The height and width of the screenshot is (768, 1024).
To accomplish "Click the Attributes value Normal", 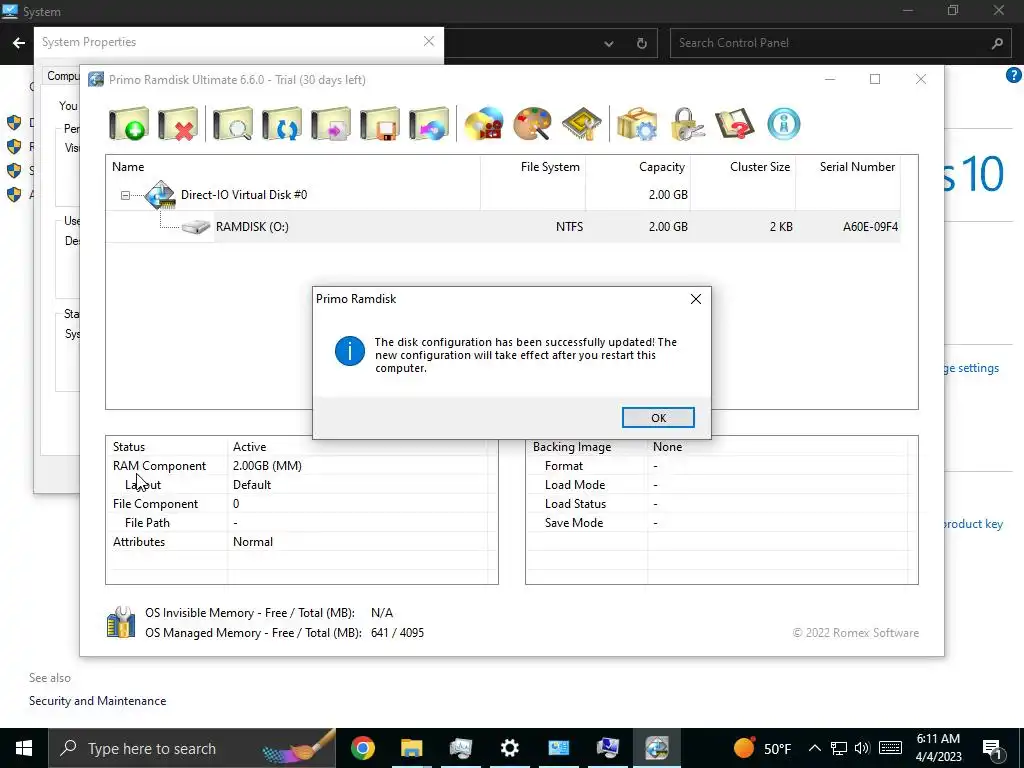I will pyautogui.click(x=253, y=541).
